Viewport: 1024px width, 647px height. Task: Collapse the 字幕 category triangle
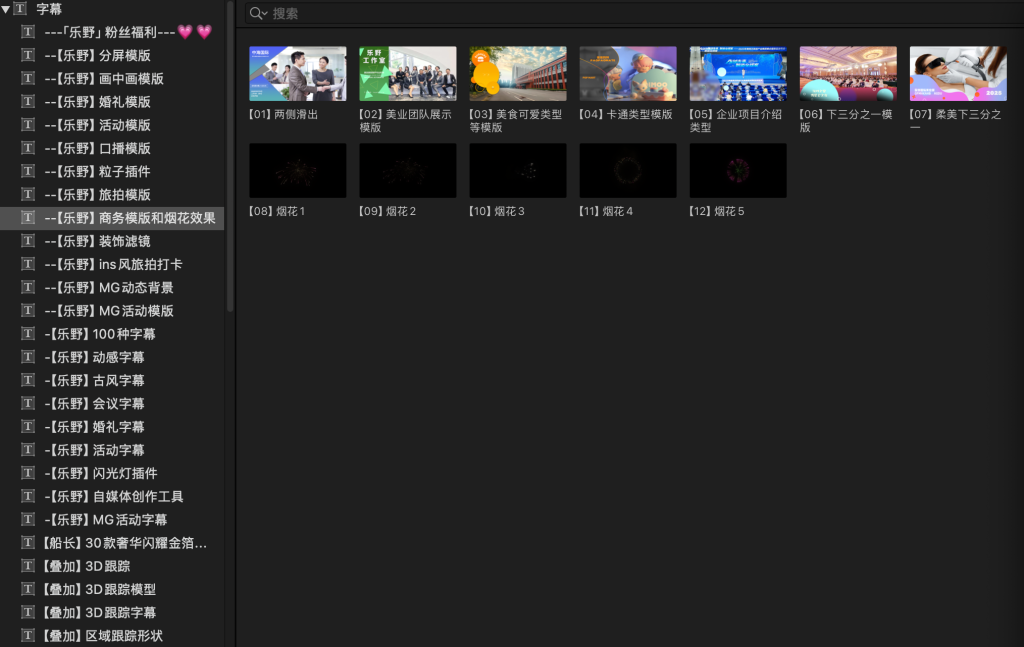tap(6, 9)
